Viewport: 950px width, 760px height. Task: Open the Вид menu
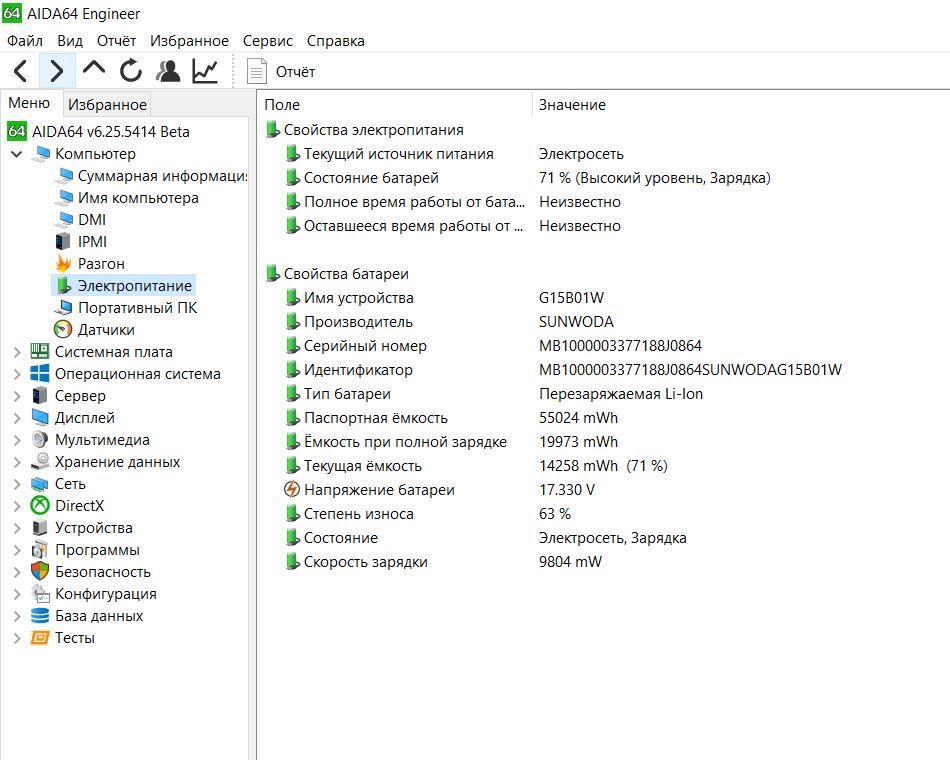[x=70, y=41]
